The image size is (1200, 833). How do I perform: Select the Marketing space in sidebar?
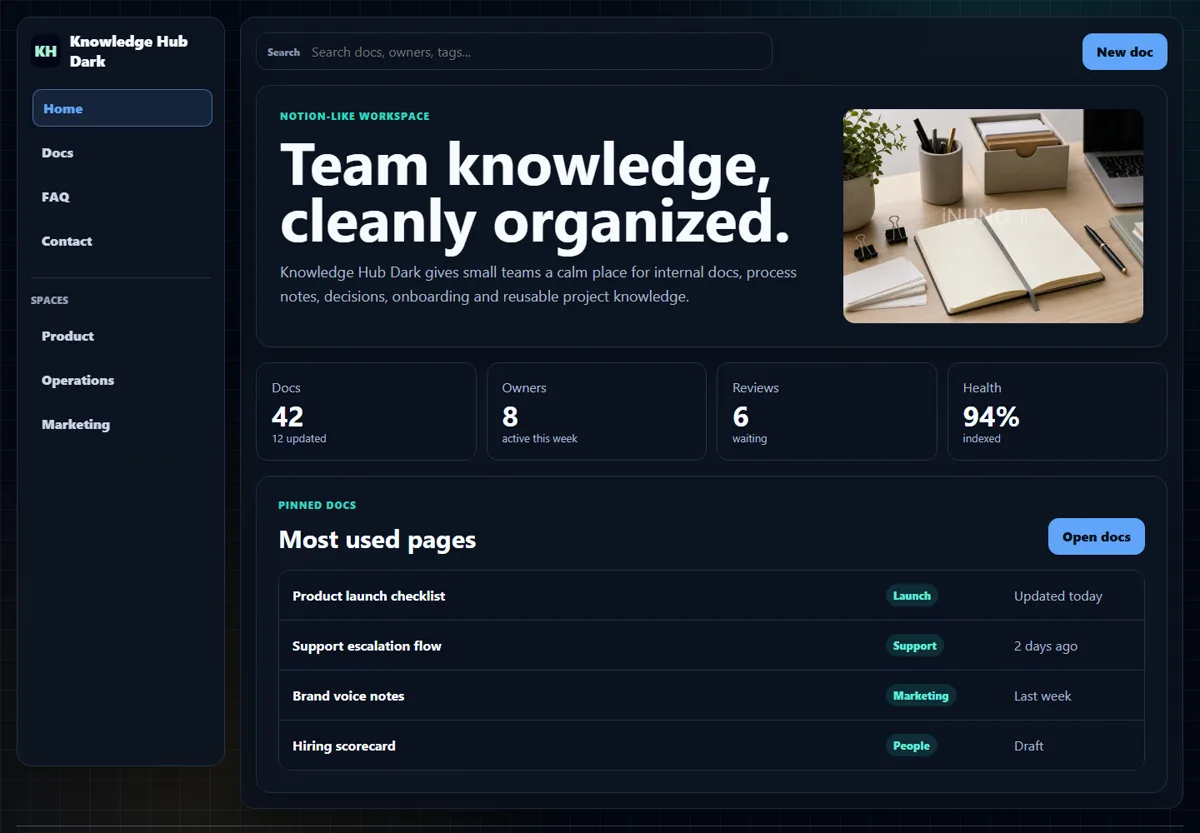click(x=122, y=424)
